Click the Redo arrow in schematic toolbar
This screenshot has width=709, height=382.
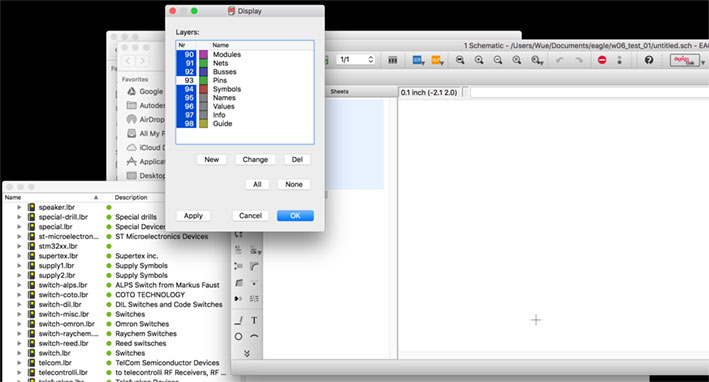(x=579, y=60)
